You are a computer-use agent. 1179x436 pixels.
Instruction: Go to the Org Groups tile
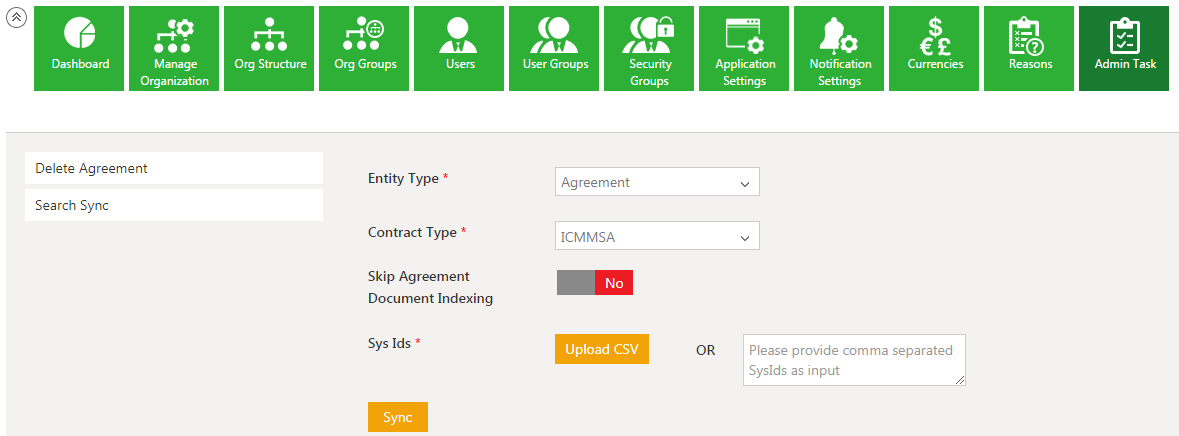[x=365, y=48]
